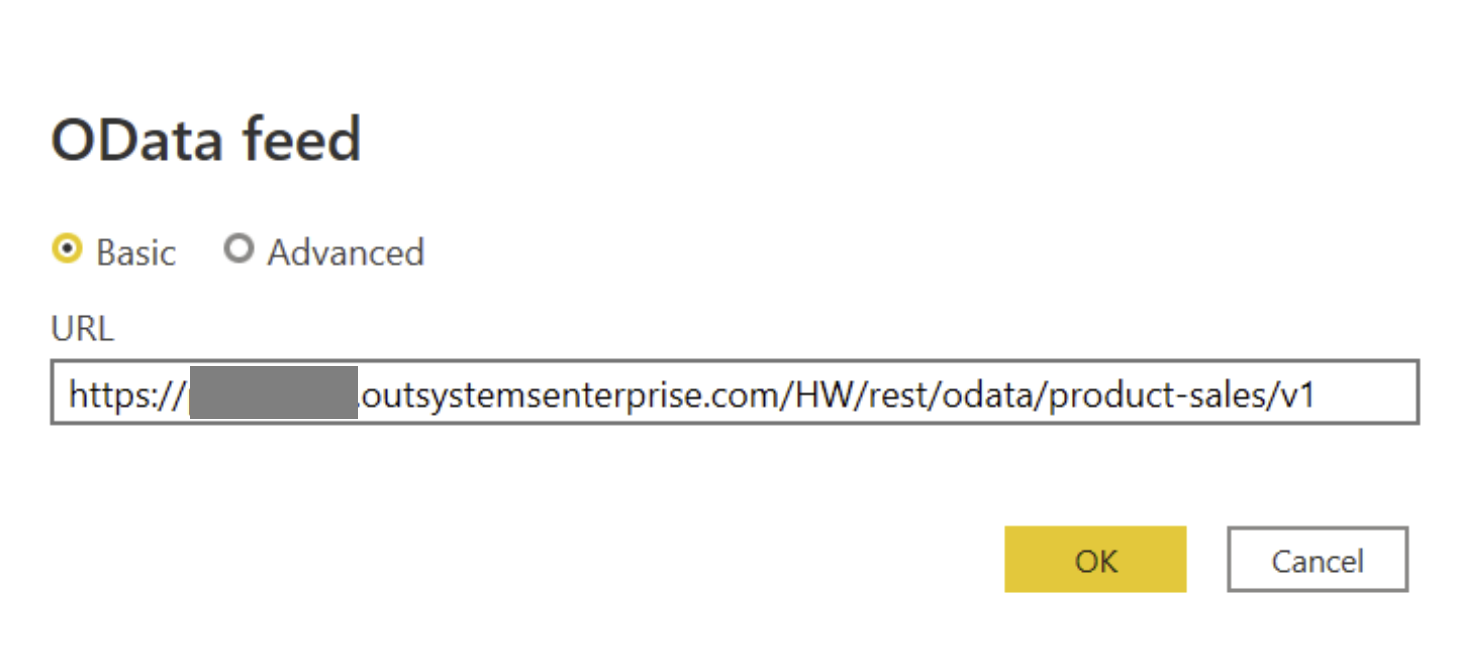Click the word "OData" in the title
This screenshot has width=1481, height=670.
135,140
